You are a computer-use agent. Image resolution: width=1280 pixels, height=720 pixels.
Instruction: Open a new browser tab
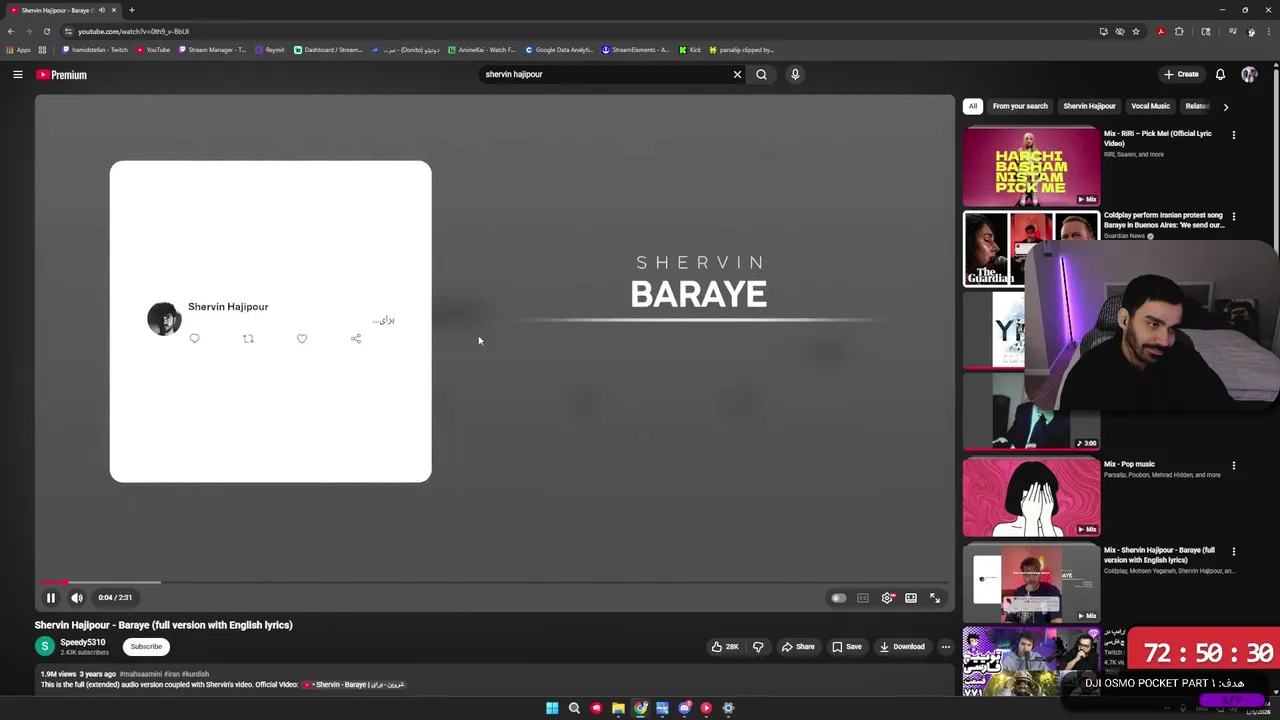131,10
